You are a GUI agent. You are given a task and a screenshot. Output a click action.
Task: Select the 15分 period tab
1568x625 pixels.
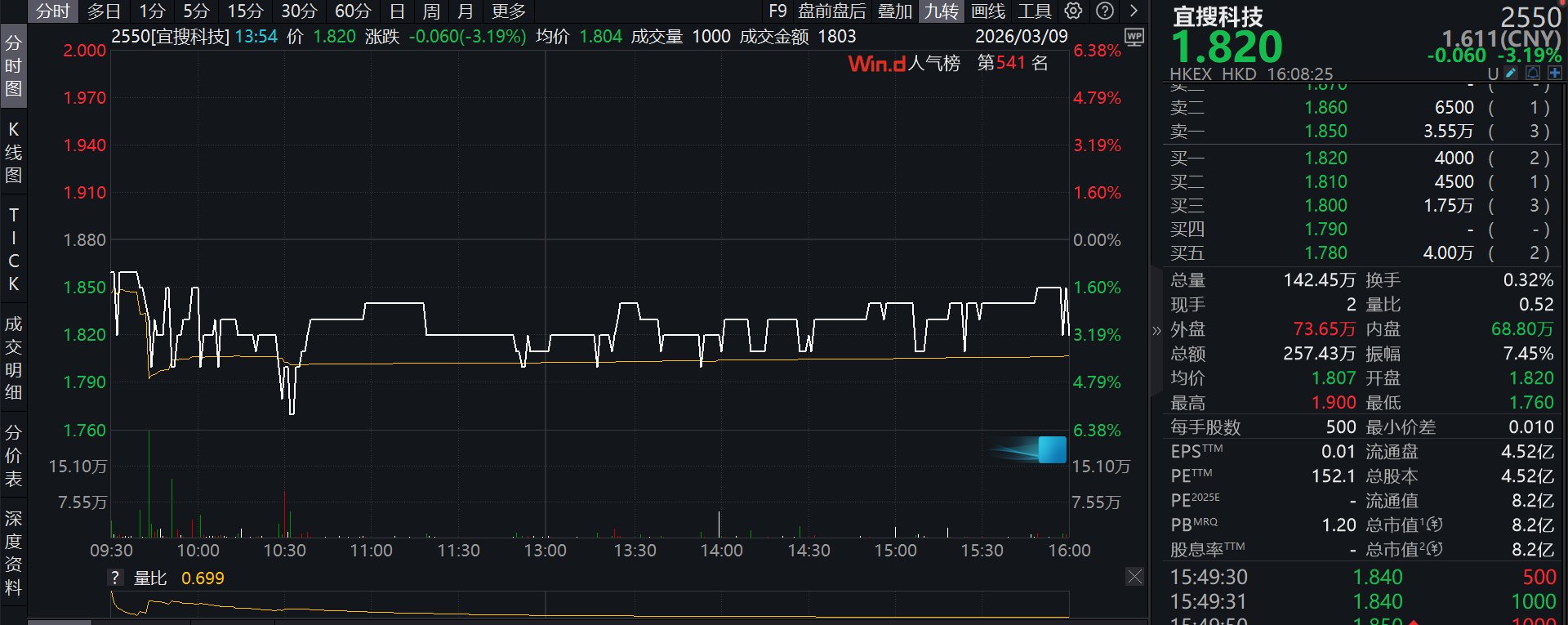[245, 11]
